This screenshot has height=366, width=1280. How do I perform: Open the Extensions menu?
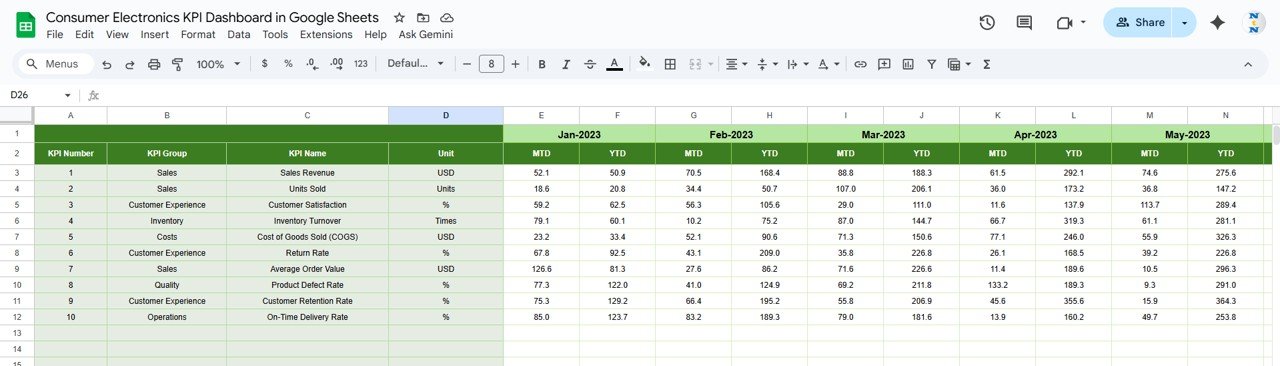[x=326, y=34]
